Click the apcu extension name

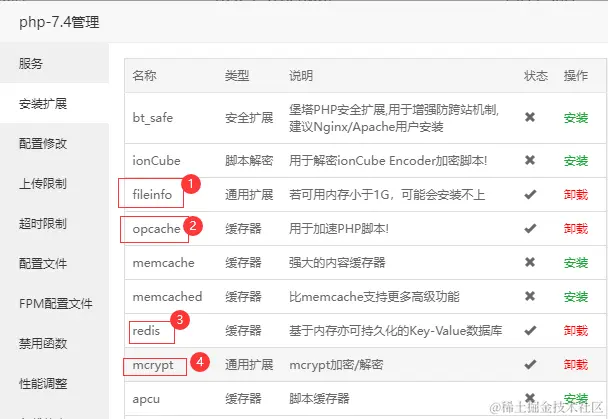coord(146,399)
